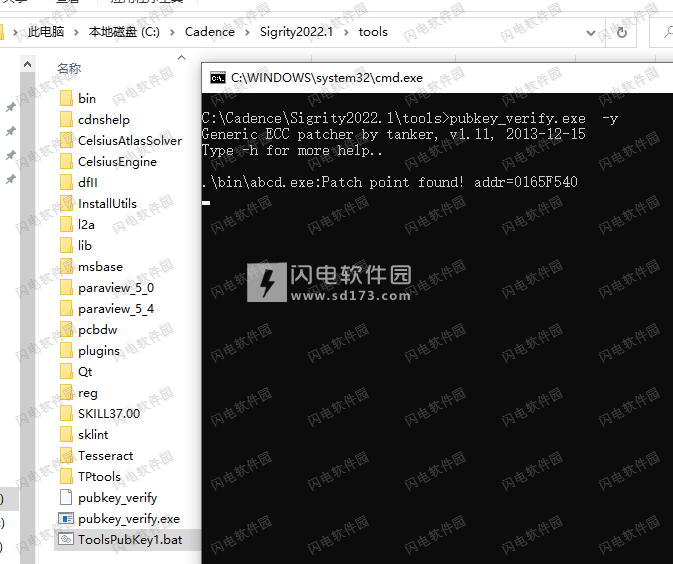Viewport: 673px width, 564px height.
Task: Open the bin folder icon
Action: [66, 98]
